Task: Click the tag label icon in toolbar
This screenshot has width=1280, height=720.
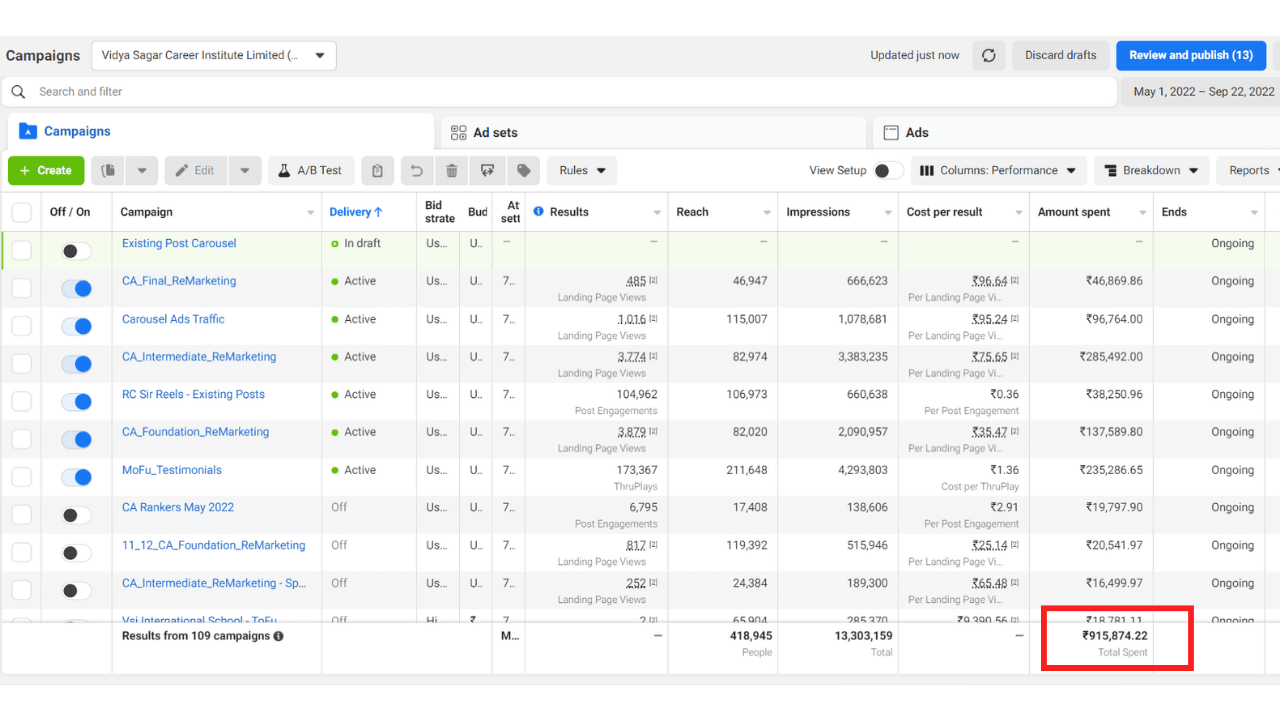Action: click(x=523, y=171)
